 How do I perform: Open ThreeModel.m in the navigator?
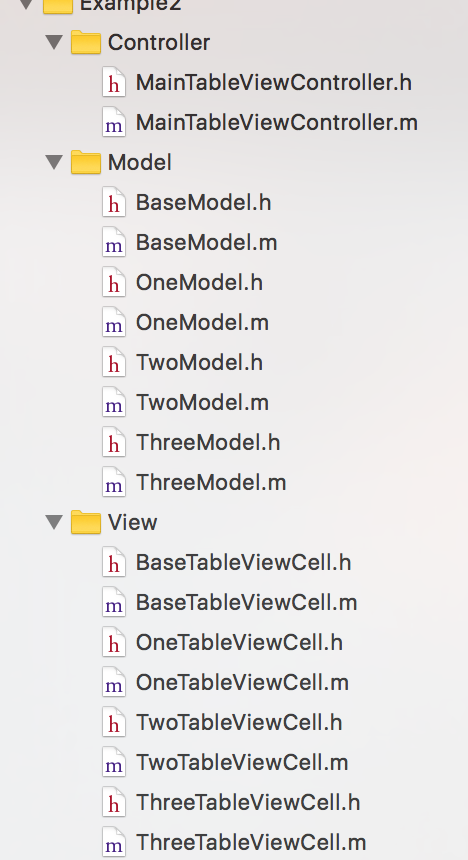211,483
